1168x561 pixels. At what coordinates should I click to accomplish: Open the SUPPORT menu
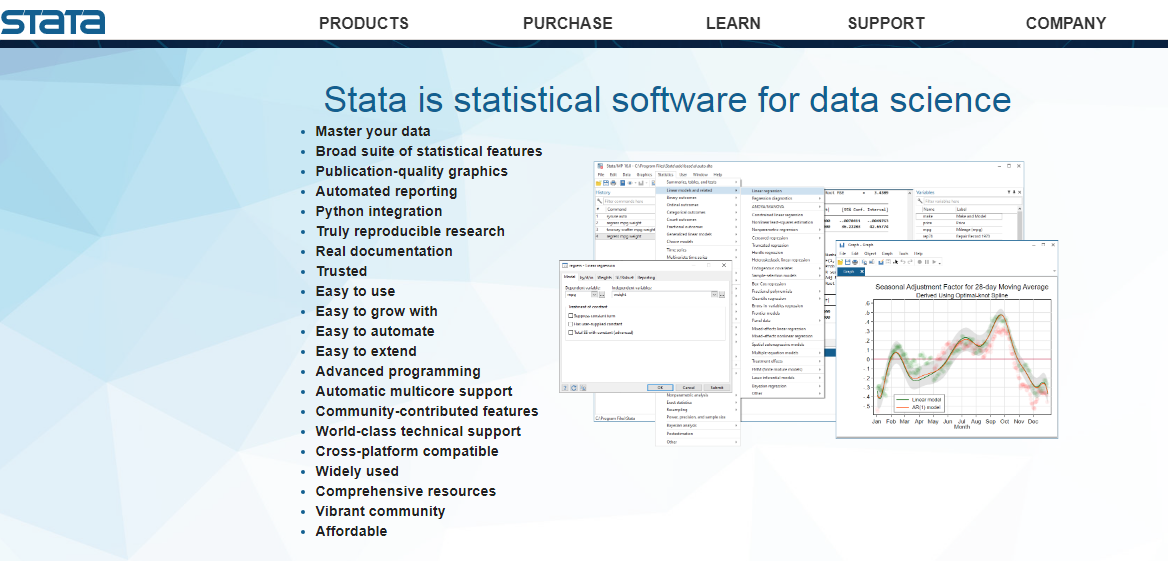coord(886,23)
